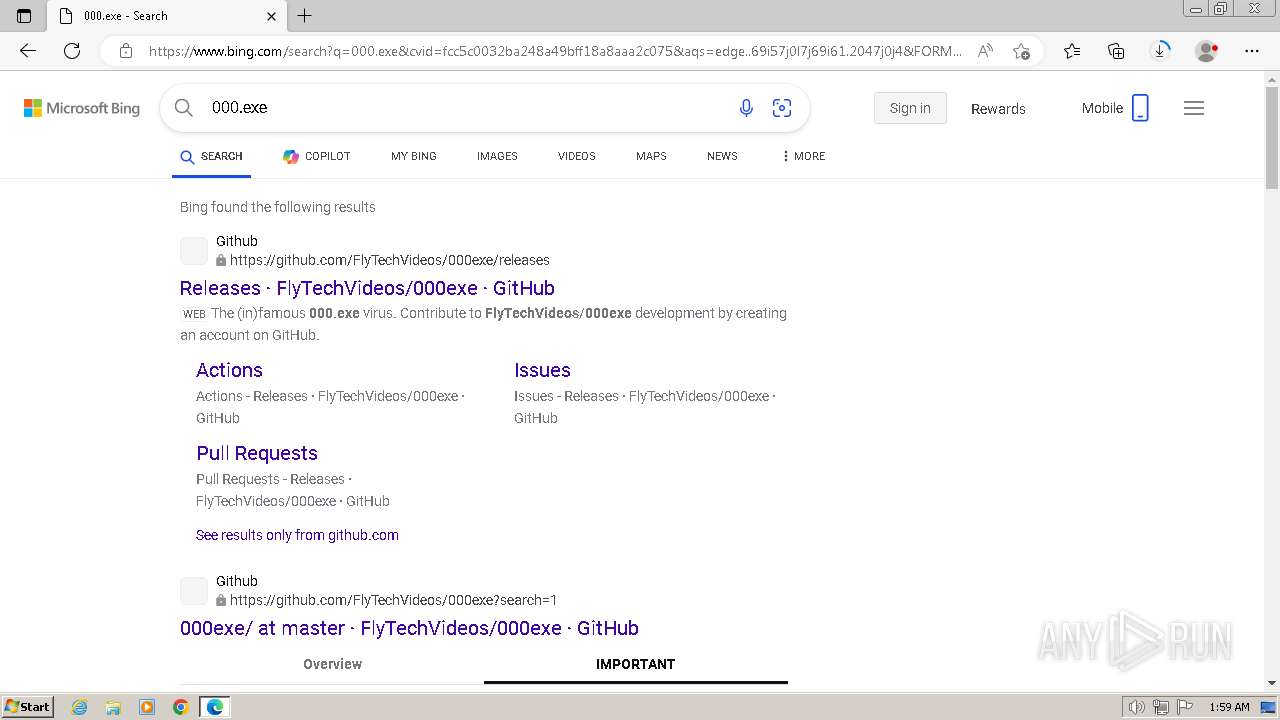Click the browser address bar URL
This screenshot has height=720, width=1280.
(555, 51)
